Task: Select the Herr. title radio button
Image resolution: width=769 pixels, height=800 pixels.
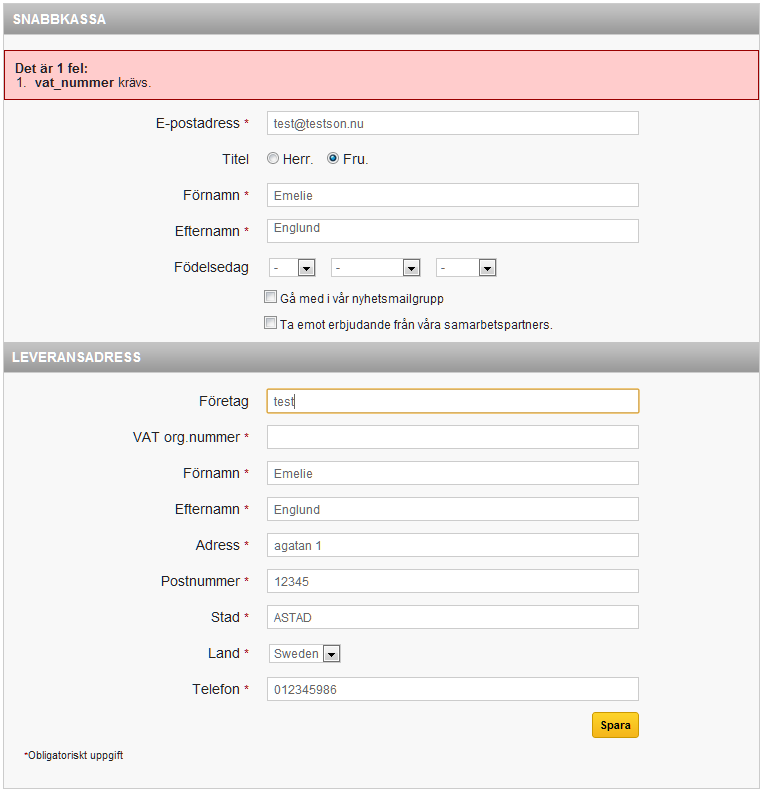Action: (x=275, y=160)
